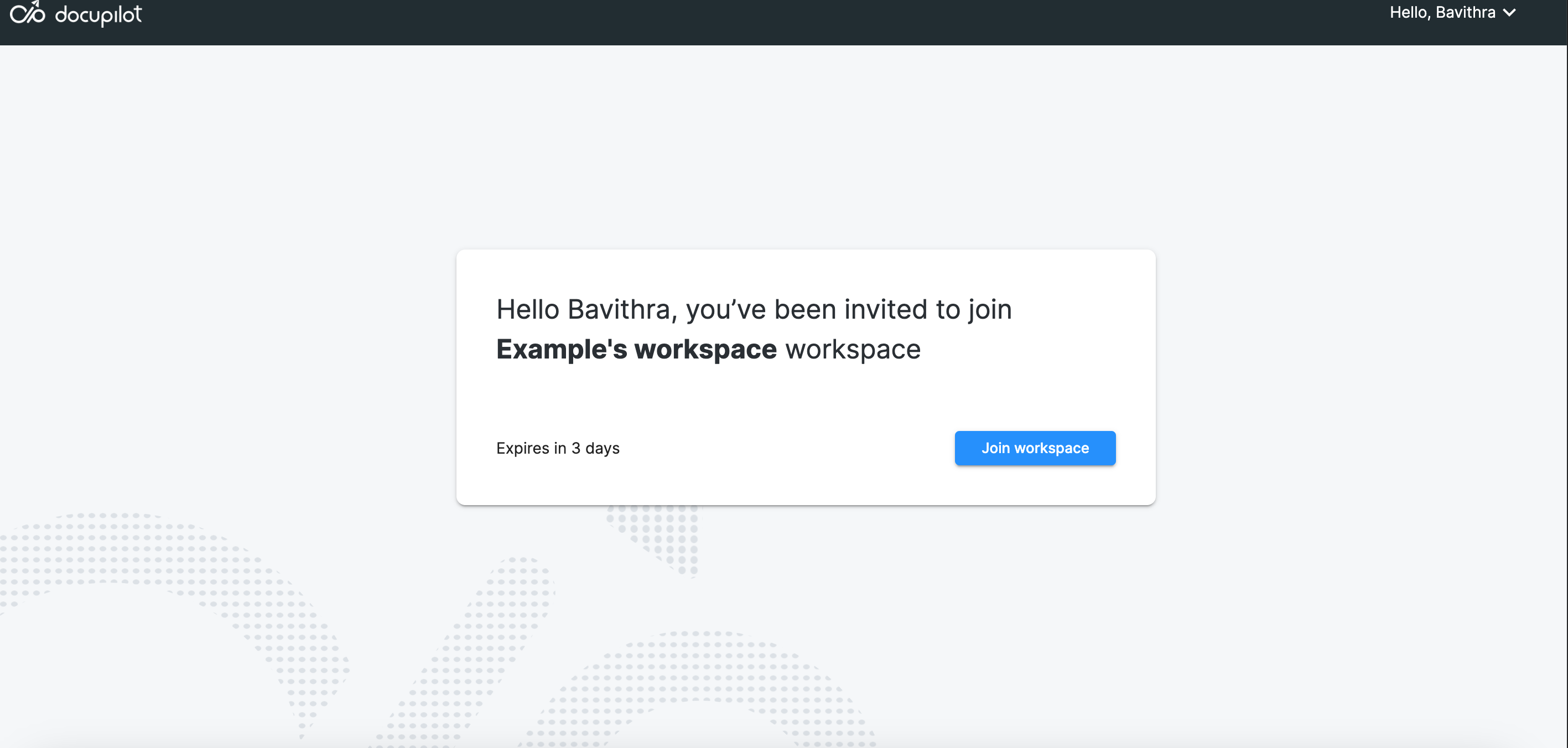Expand the chevron beside Bavithra's name
The width and height of the screenshot is (1568, 748).
pos(1509,13)
